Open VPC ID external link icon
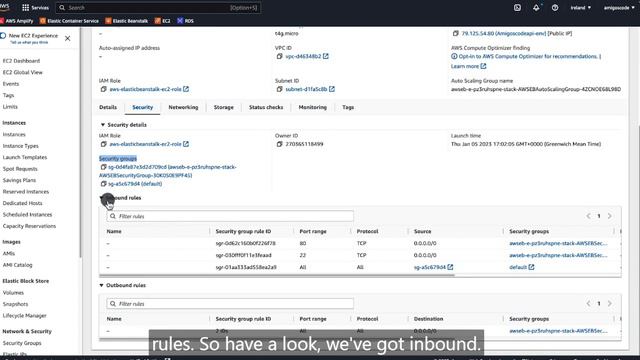640x360 pixels. [326, 56]
